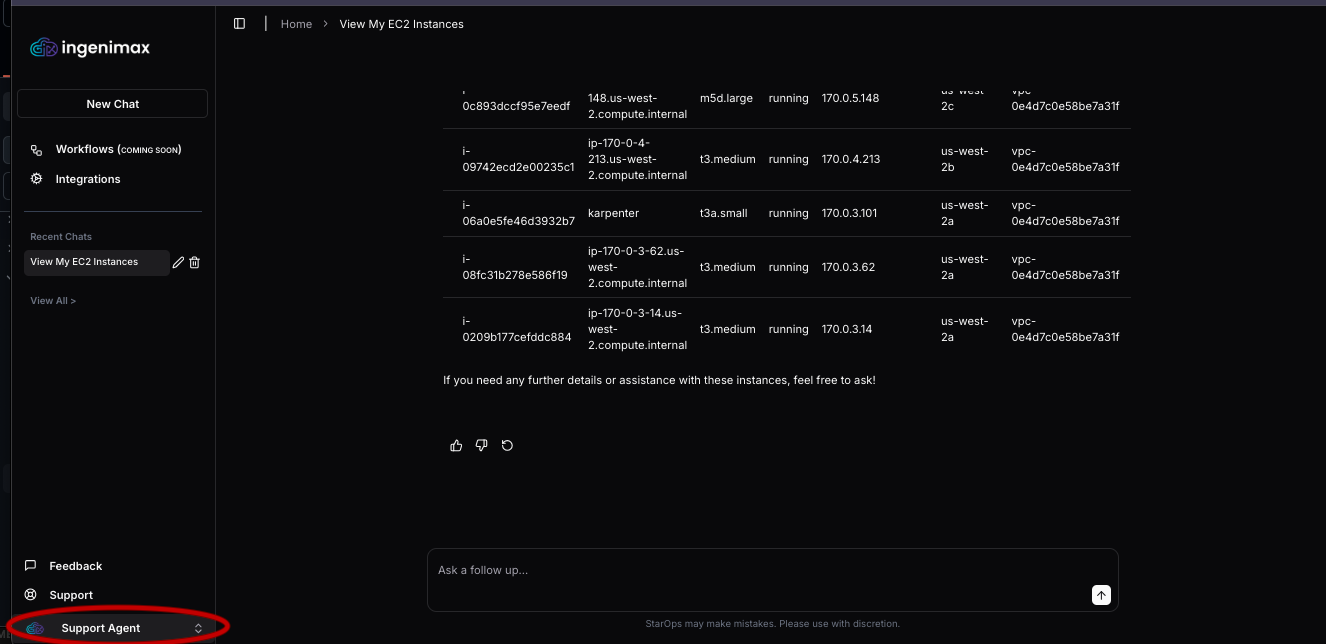Viewport: 1326px width, 644px height.
Task: Regenerate the response with retry icon
Action: pos(507,446)
